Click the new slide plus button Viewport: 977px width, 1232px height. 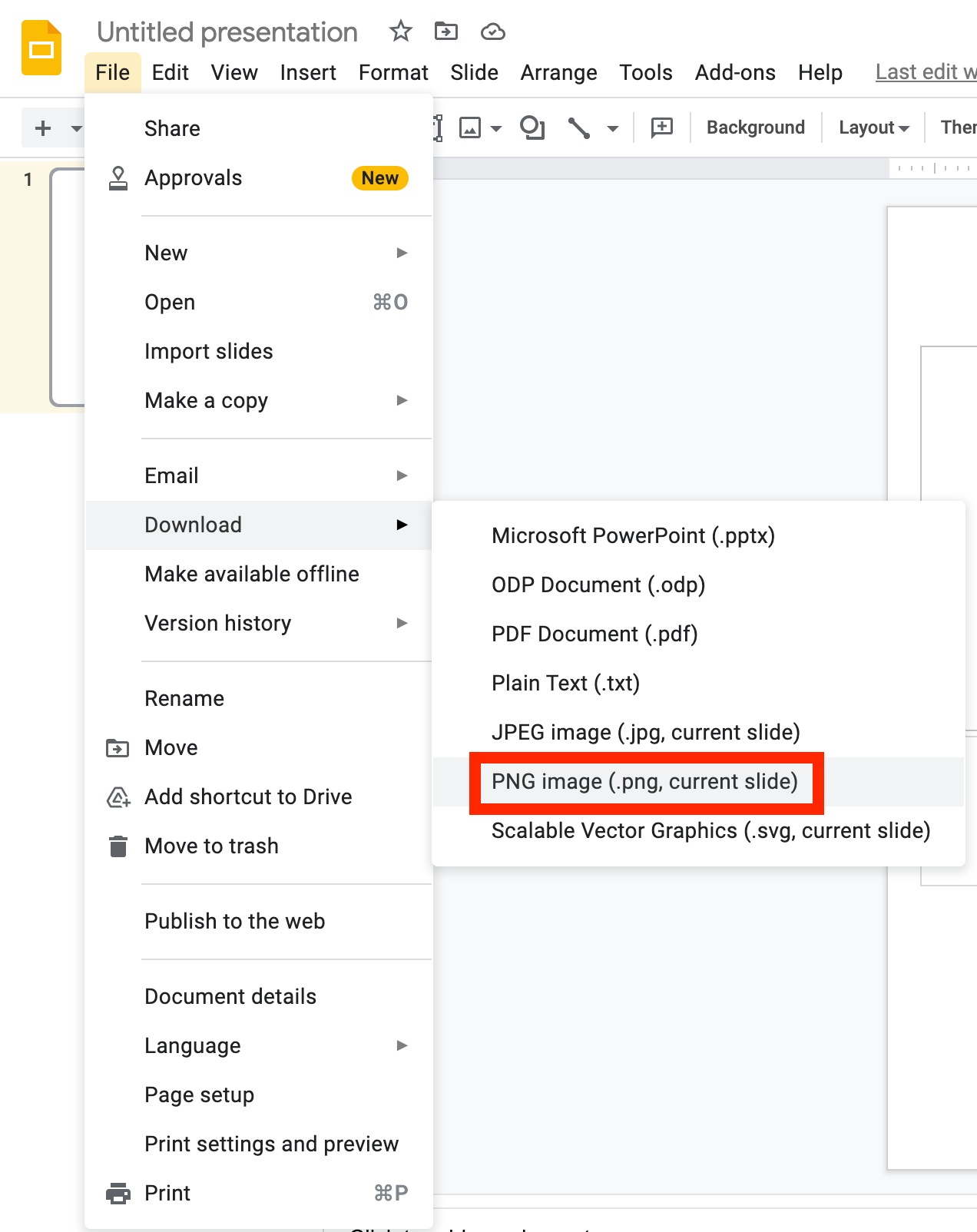(x=43, y=128)
